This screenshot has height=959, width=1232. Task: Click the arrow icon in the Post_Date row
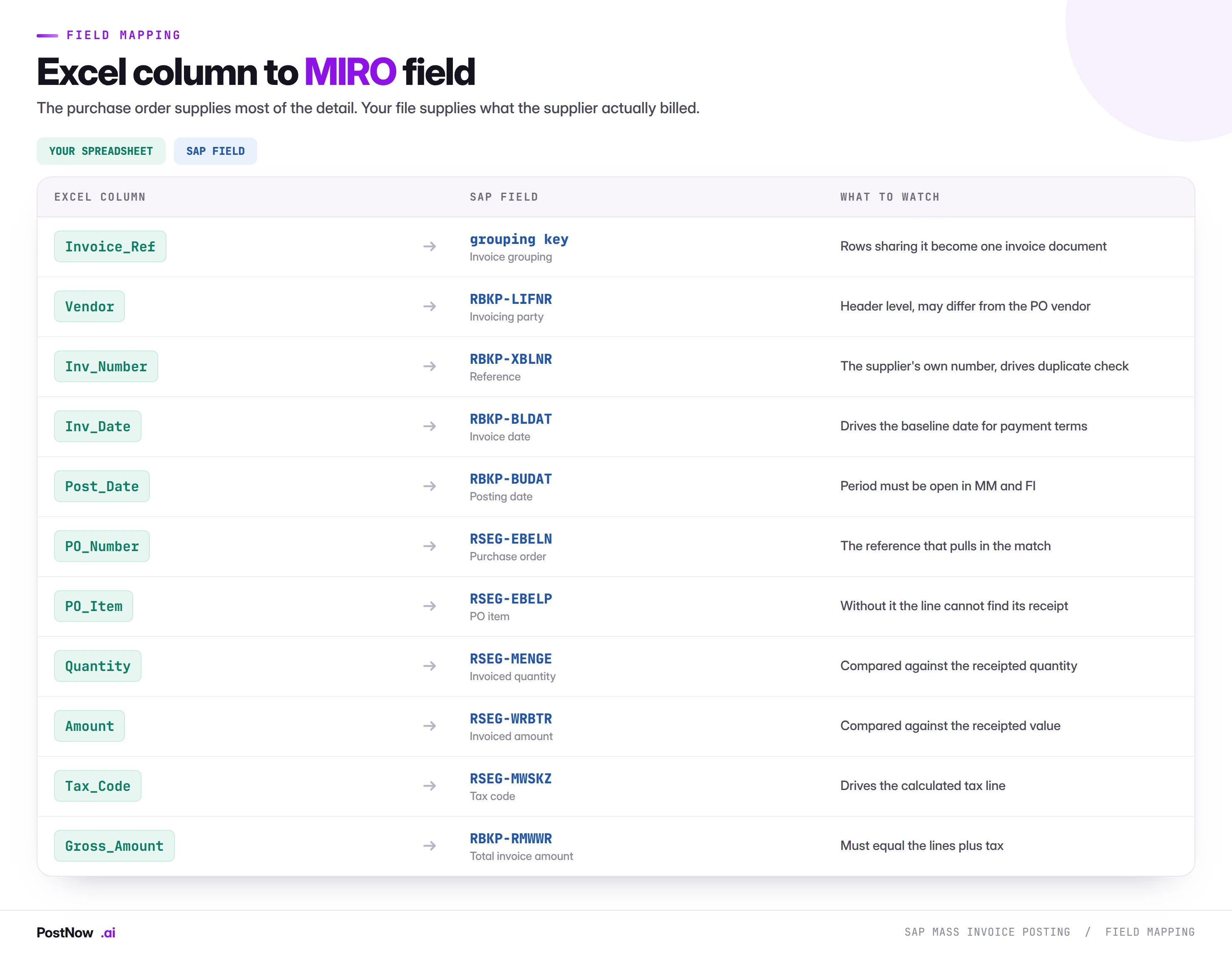[x=430, y=486]
